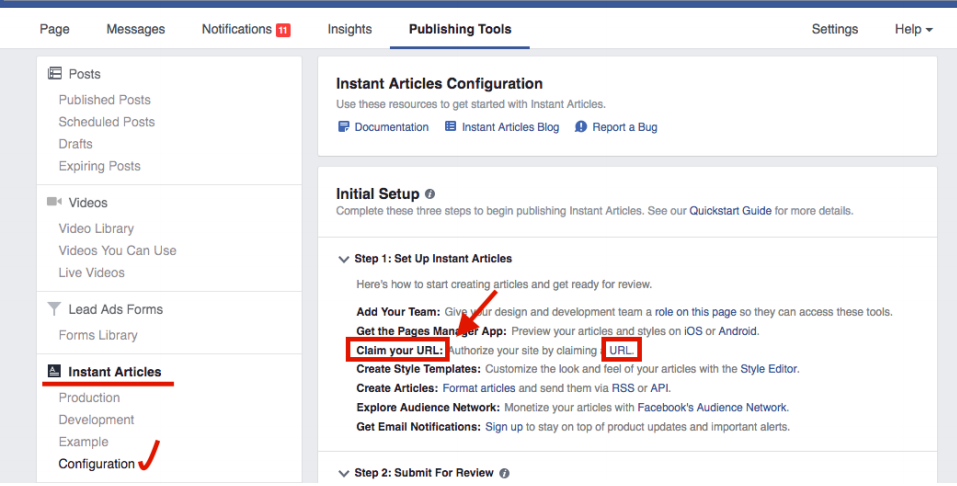Click the 'Get Email Notifications:' label

[x=419, y=427]
